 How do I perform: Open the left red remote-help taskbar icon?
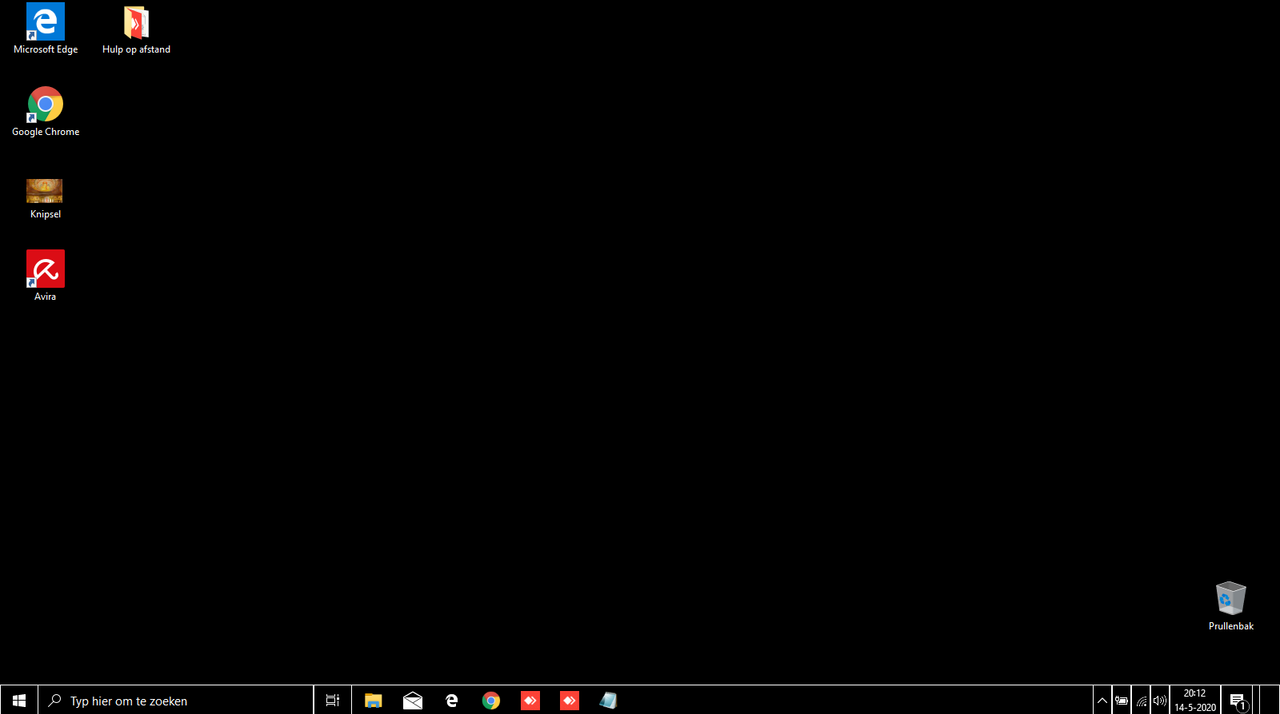(x=530, y=700)
